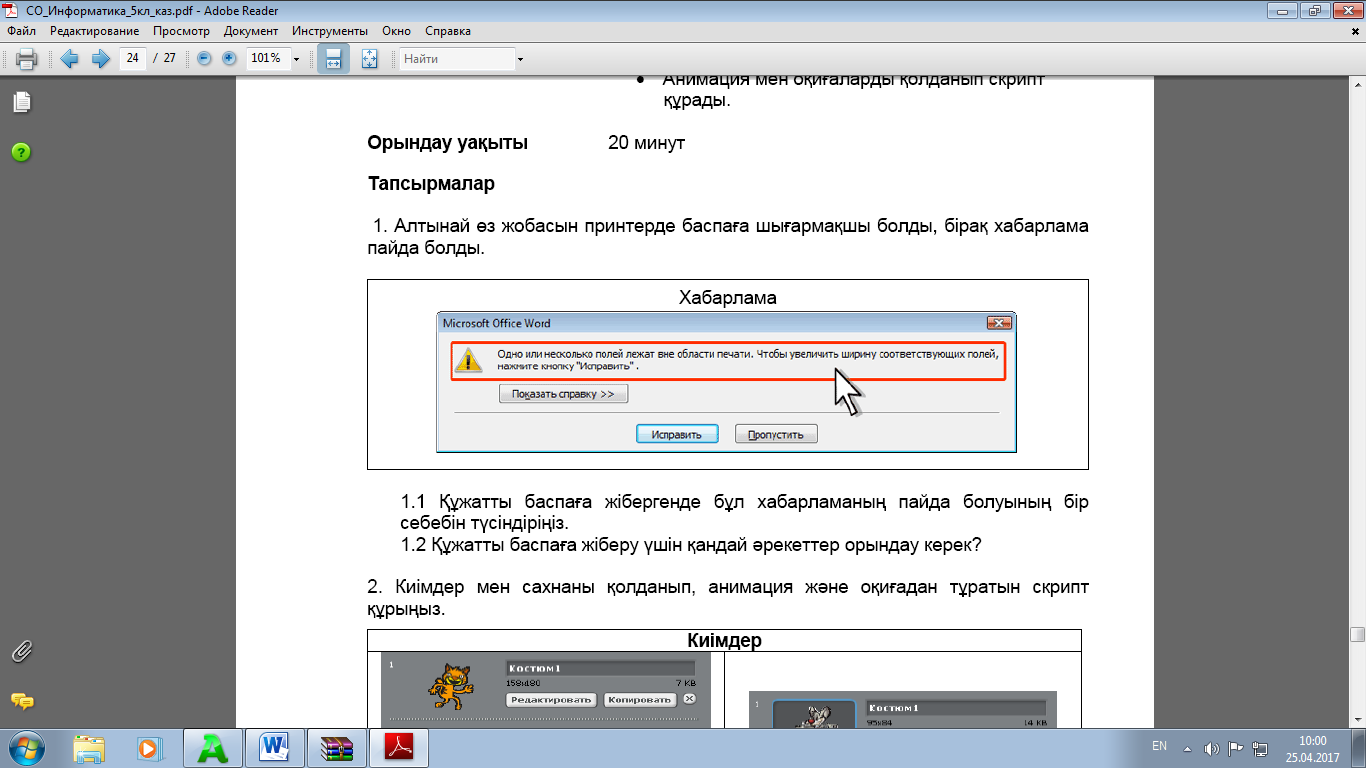Open the Find box options dropdown arrow
The width and height of the screenshot is (1366, 768).
[520, 59]
